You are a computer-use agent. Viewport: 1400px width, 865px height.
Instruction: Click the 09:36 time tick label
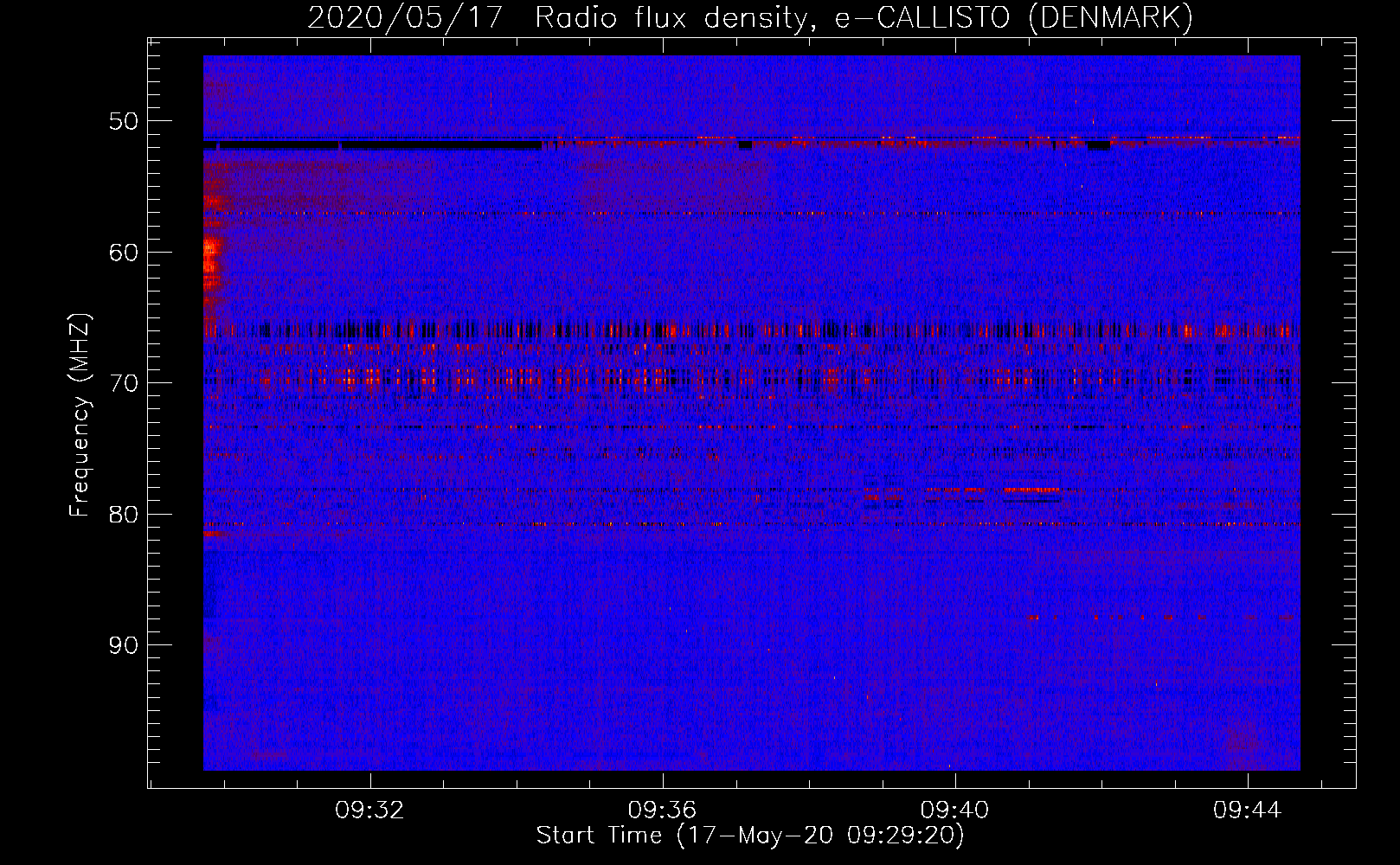click(663, 811)
